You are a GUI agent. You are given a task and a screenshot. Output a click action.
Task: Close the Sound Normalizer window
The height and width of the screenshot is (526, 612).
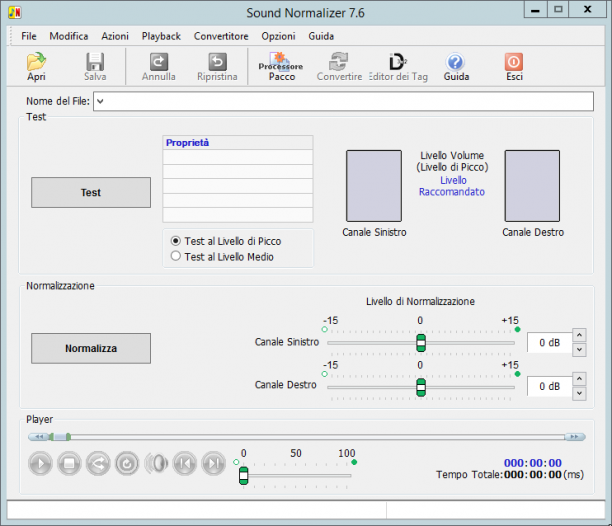[x=587, y=9]
